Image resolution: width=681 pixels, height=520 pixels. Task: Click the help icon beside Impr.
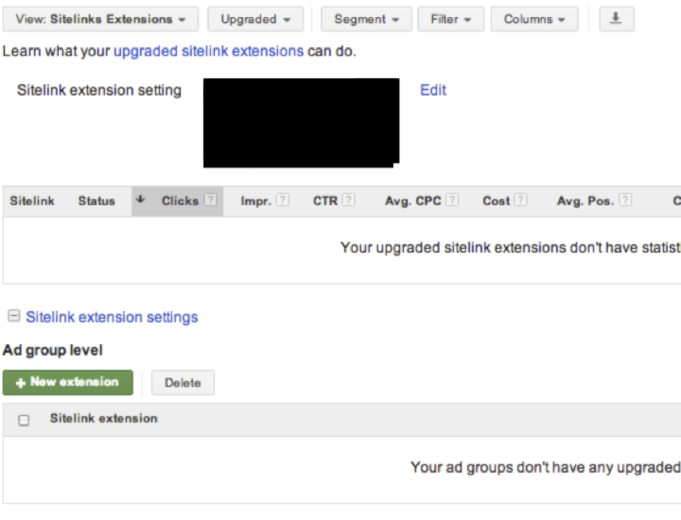(x=283, y=200)
